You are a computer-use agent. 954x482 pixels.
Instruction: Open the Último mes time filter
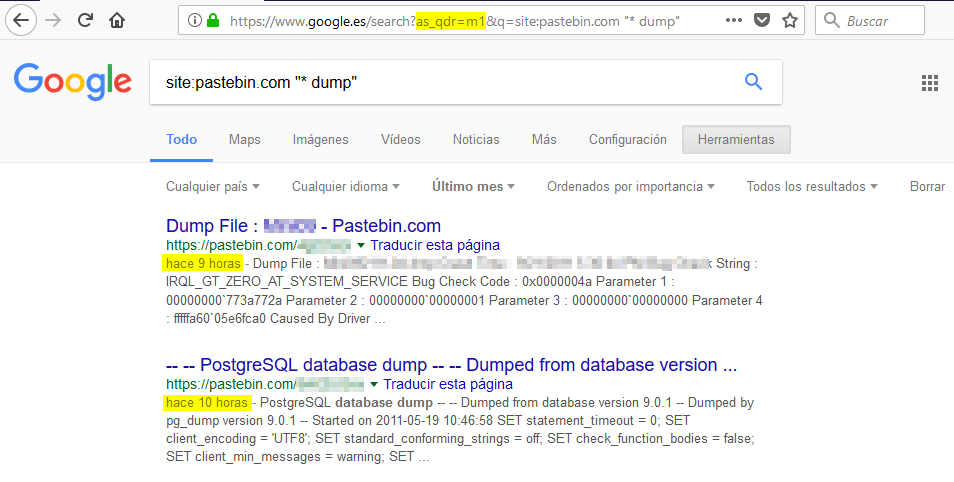click(x=473, y=186)
